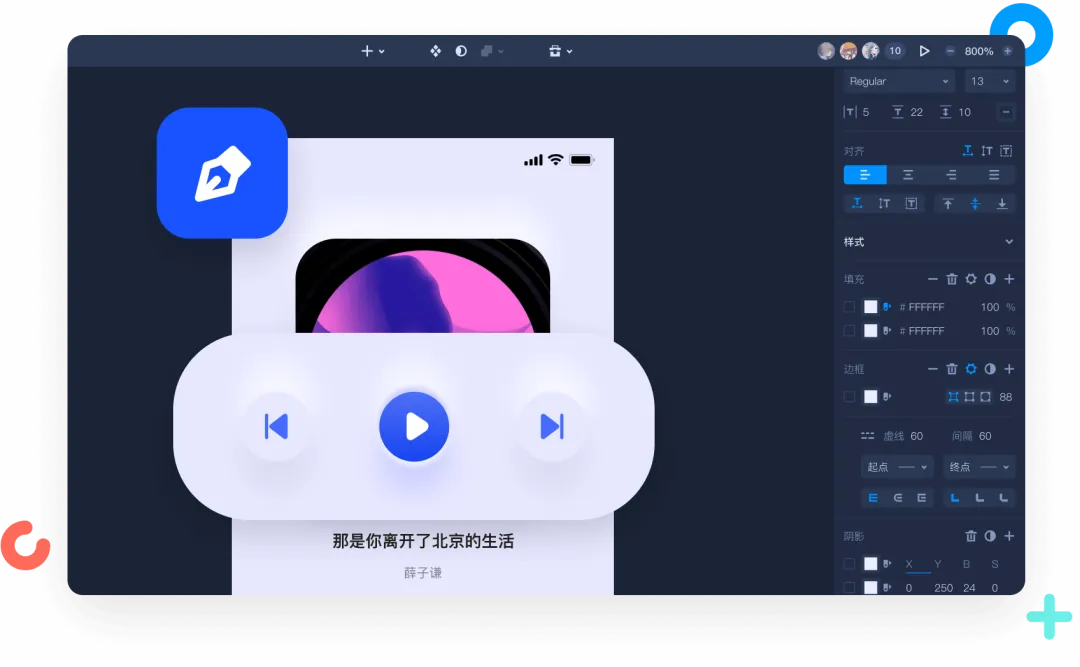1080x667 pixels.
Task: Open the first fill white color swatch
Action: 871,307
